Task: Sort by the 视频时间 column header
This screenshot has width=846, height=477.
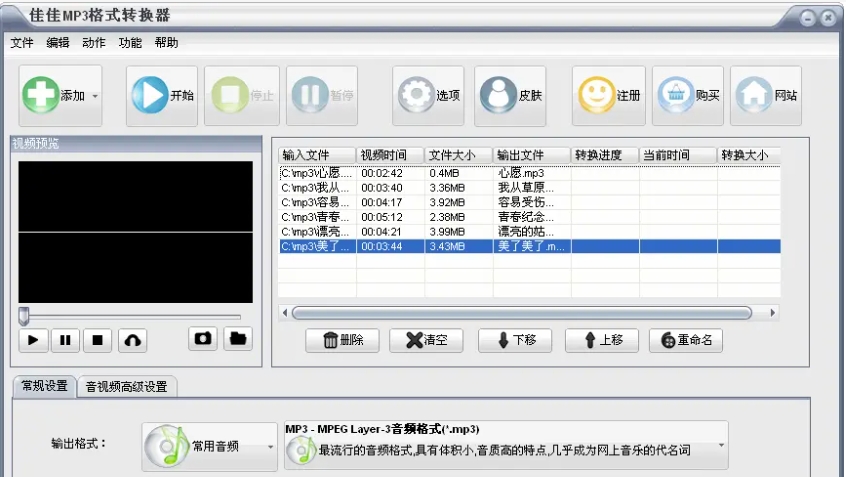Action: point(391,155)
